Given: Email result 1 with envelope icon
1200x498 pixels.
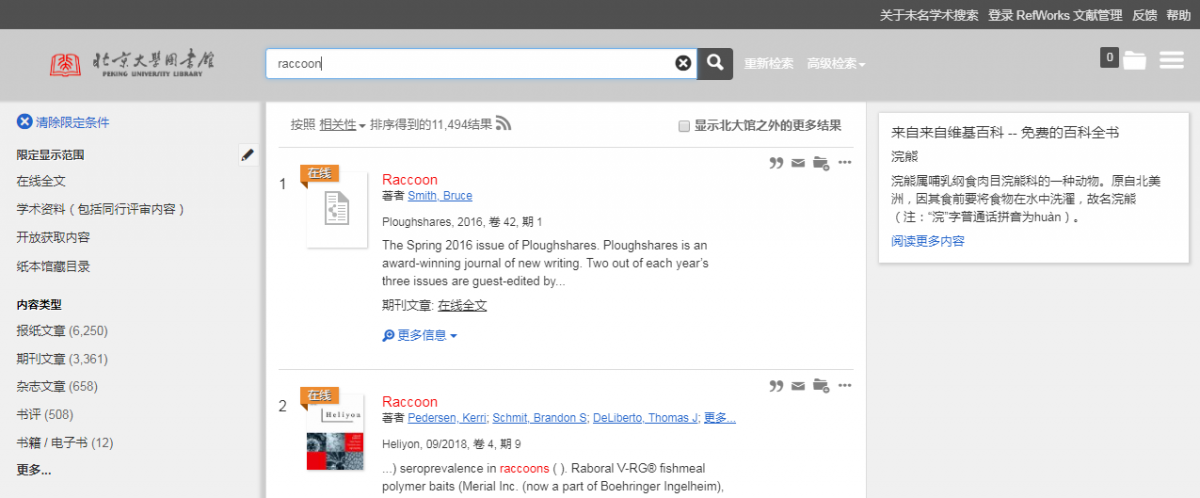Looking at the screenshot, I should coord(798,163).
